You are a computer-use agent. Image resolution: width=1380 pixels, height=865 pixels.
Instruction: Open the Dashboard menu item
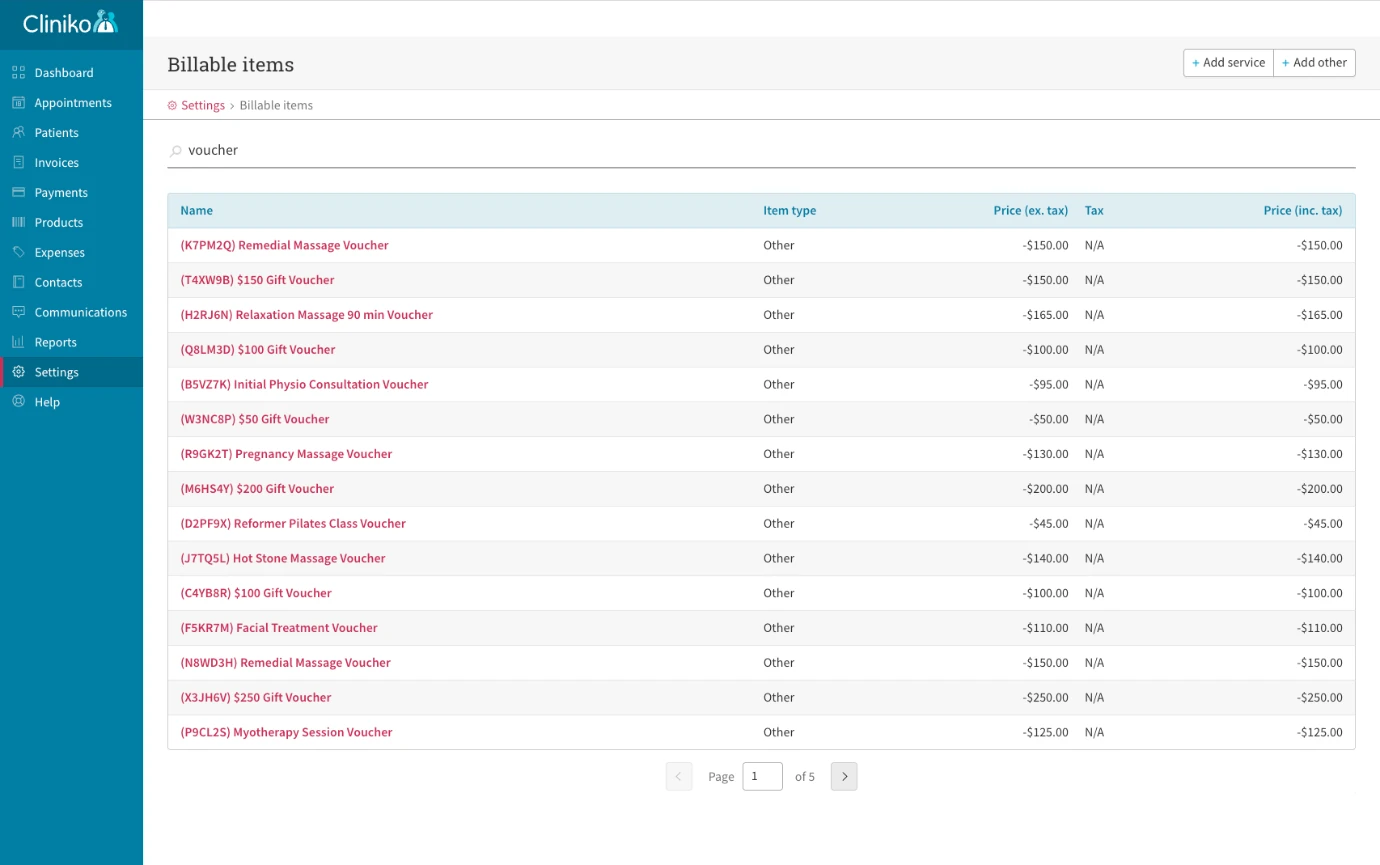(71, 72)
